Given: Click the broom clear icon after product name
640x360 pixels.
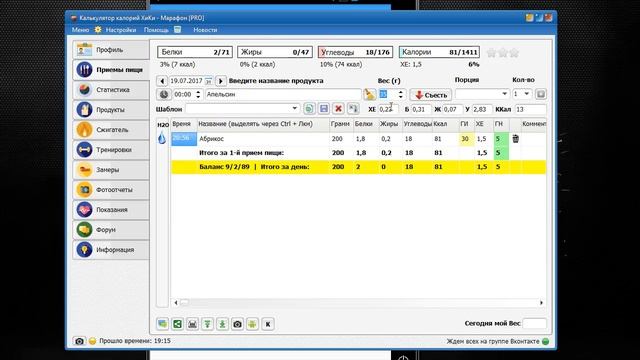Looking at the screenshot, I should pyautogui.click(x=369, y=94).
